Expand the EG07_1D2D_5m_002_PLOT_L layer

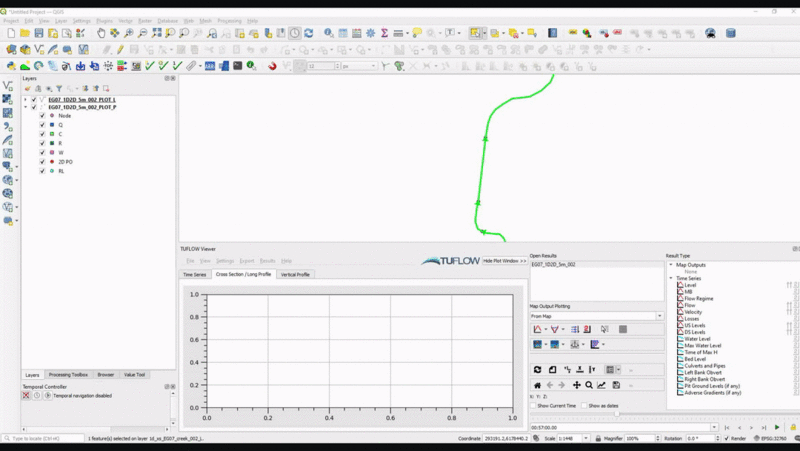coord(25,100)
